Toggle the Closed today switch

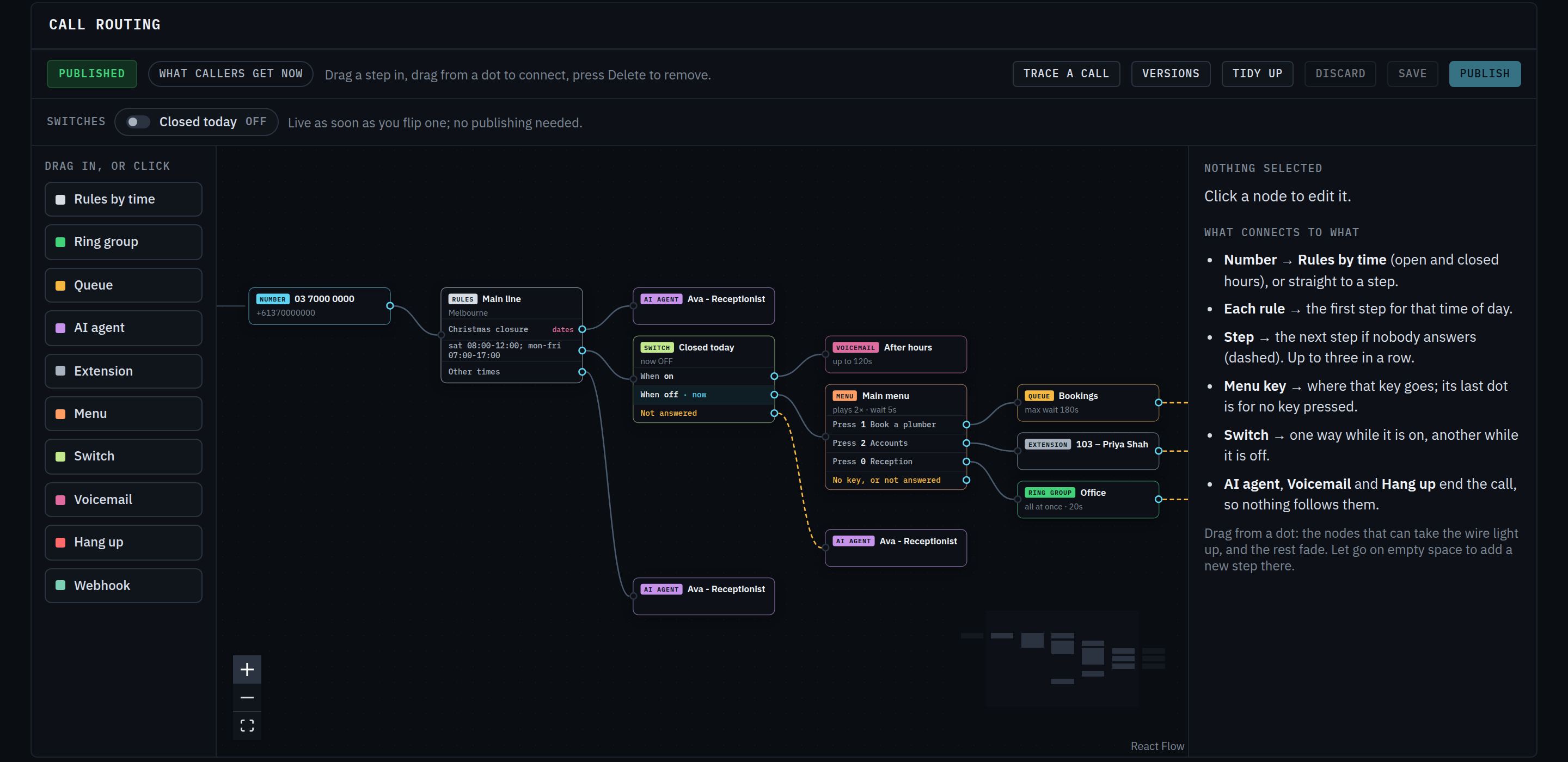tap(138, 122)
